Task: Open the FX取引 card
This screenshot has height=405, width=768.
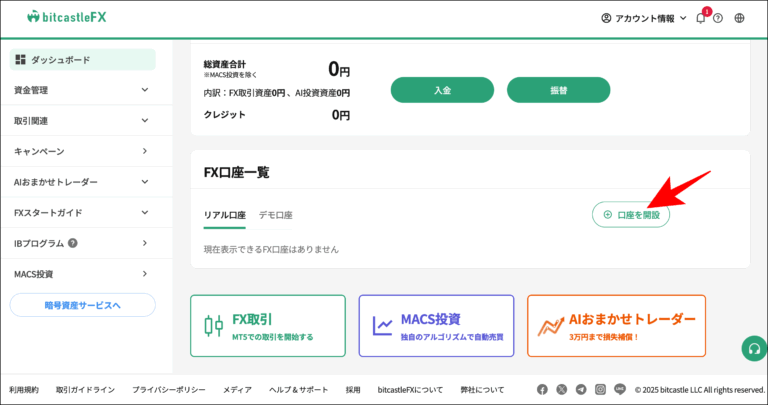Action: (268, 326)
